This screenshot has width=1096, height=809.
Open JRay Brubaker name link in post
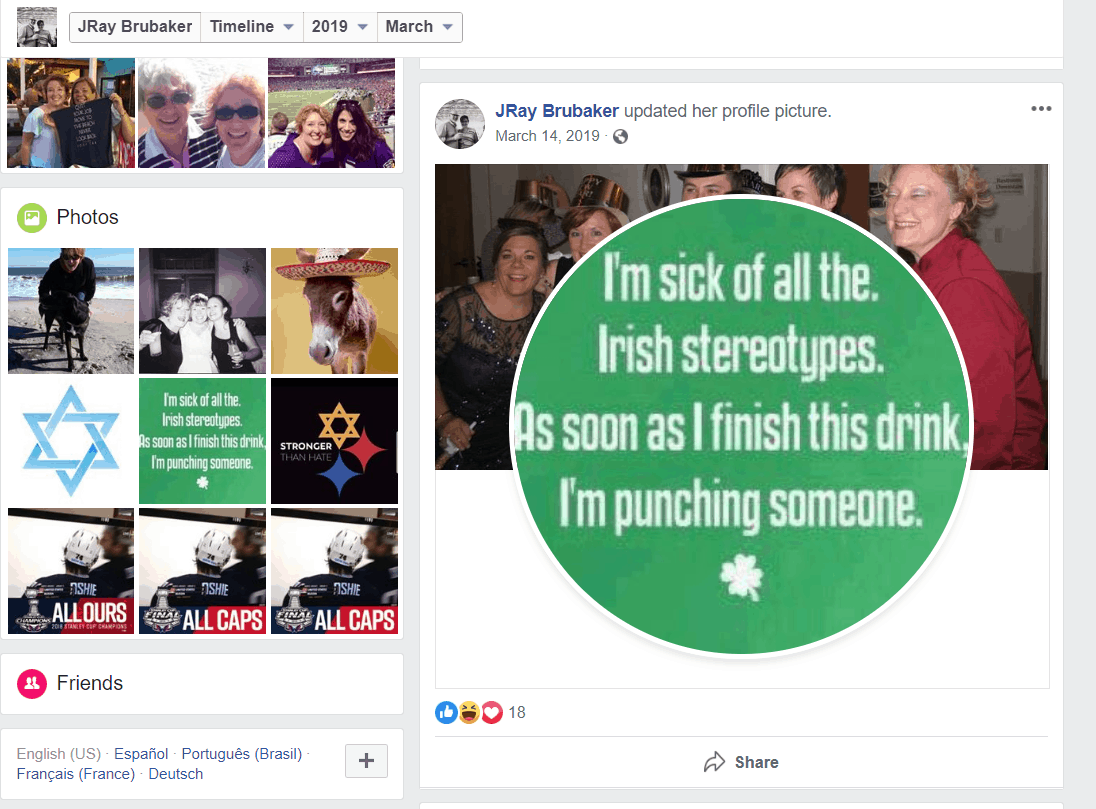(556, 111)
